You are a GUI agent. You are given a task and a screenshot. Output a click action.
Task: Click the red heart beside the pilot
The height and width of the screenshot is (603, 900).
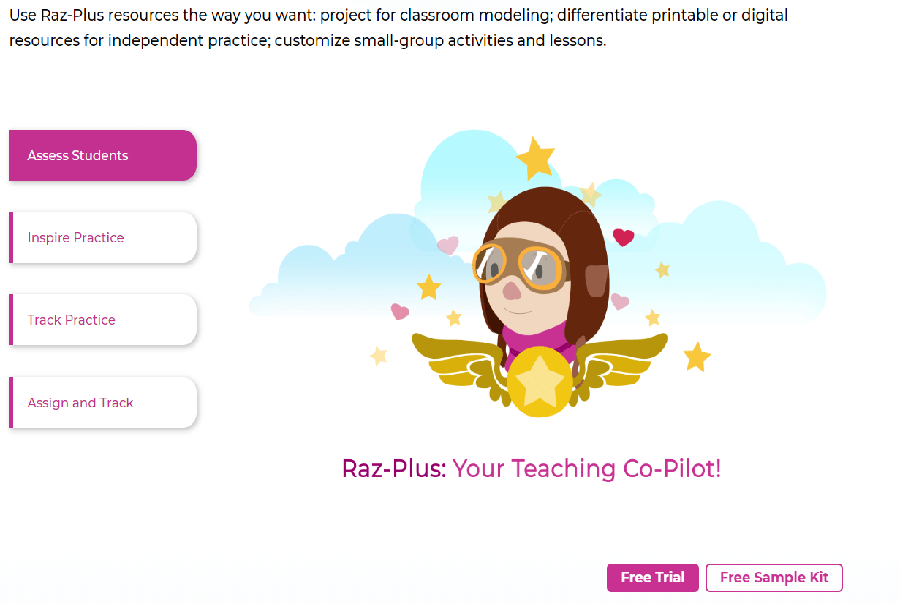click(x=623, y=237)
